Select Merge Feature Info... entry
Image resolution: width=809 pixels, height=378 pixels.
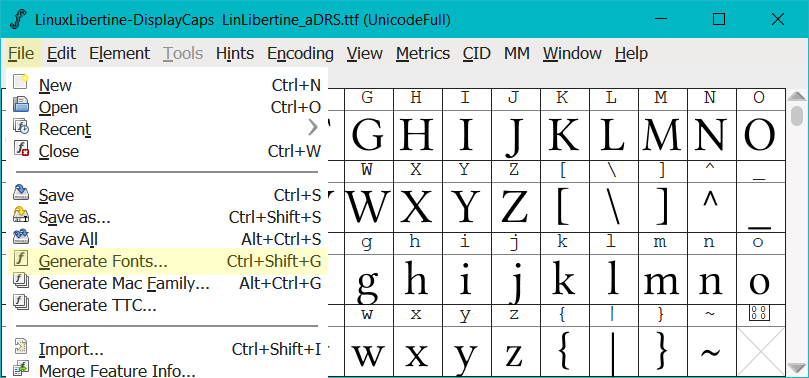click(x=168, y=370)
